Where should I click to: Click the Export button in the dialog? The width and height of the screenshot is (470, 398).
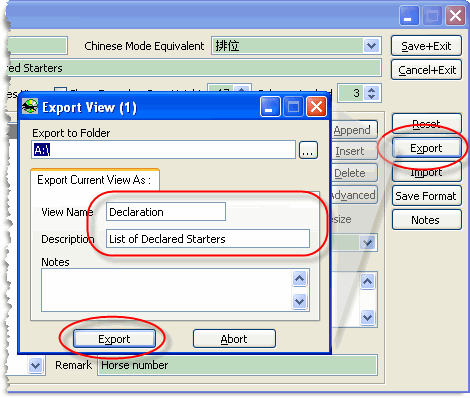click(114, 339)
